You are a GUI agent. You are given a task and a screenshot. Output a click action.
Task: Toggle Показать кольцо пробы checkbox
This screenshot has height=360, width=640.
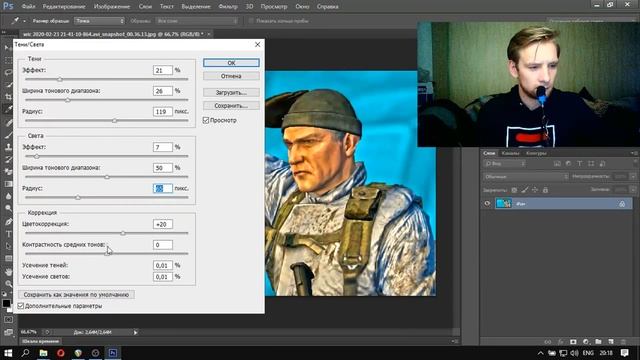click(x=251, y=21)
